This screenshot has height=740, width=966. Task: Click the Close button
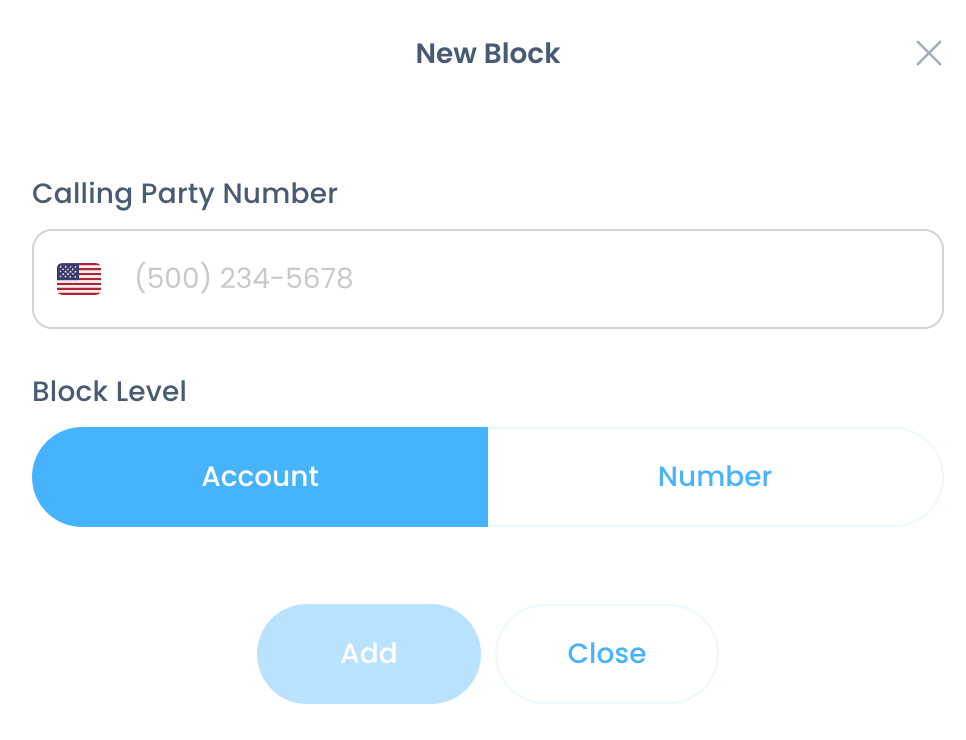[607, 653]
